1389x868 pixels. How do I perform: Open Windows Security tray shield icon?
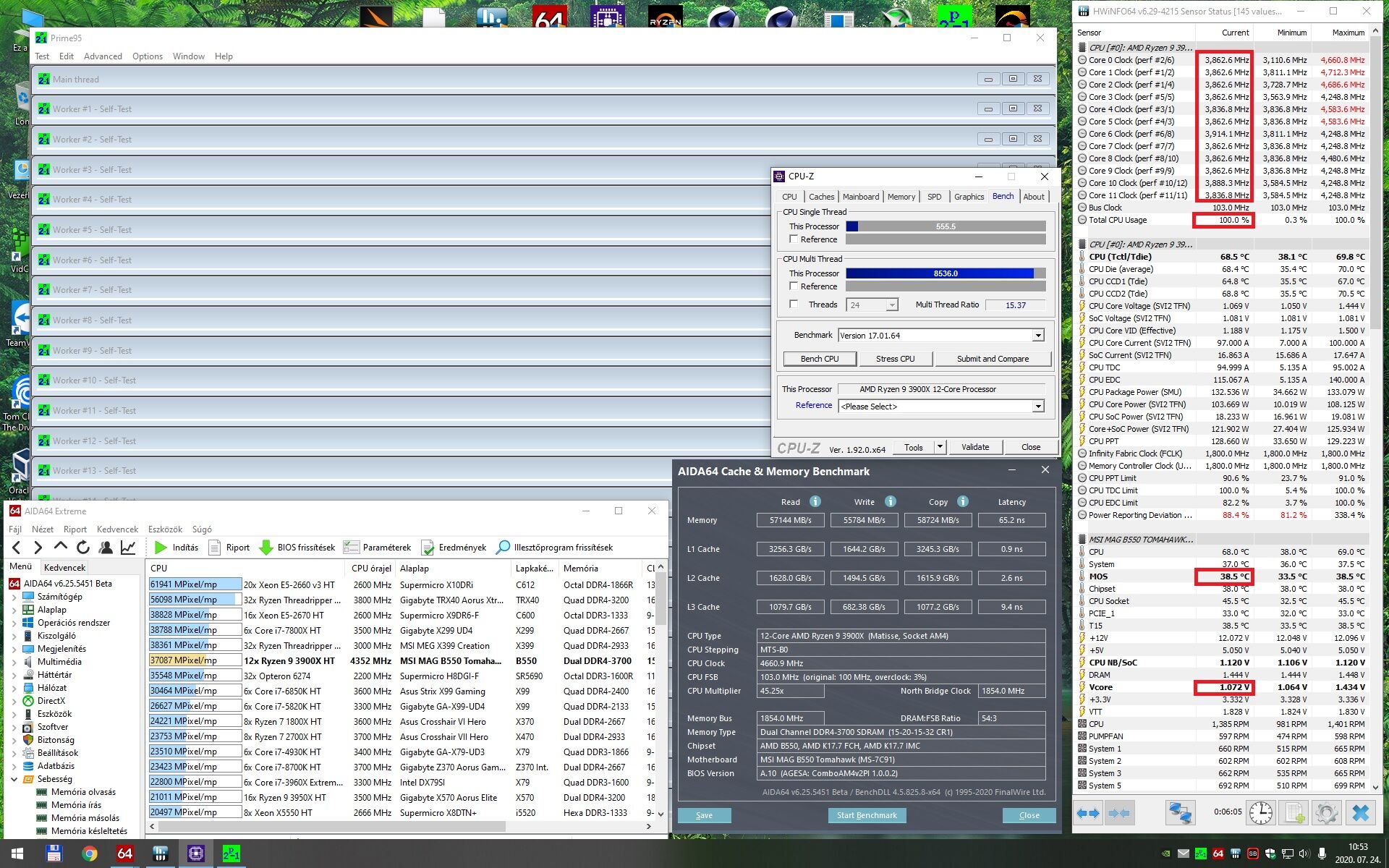1270,854
